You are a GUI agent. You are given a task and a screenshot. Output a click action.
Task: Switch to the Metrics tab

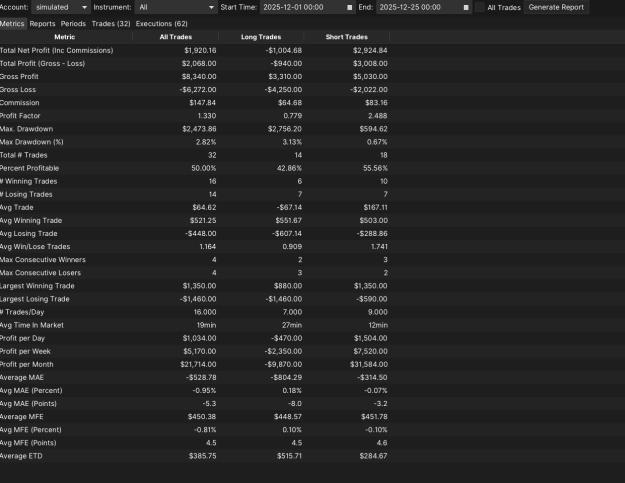click(x=12, y=24)
